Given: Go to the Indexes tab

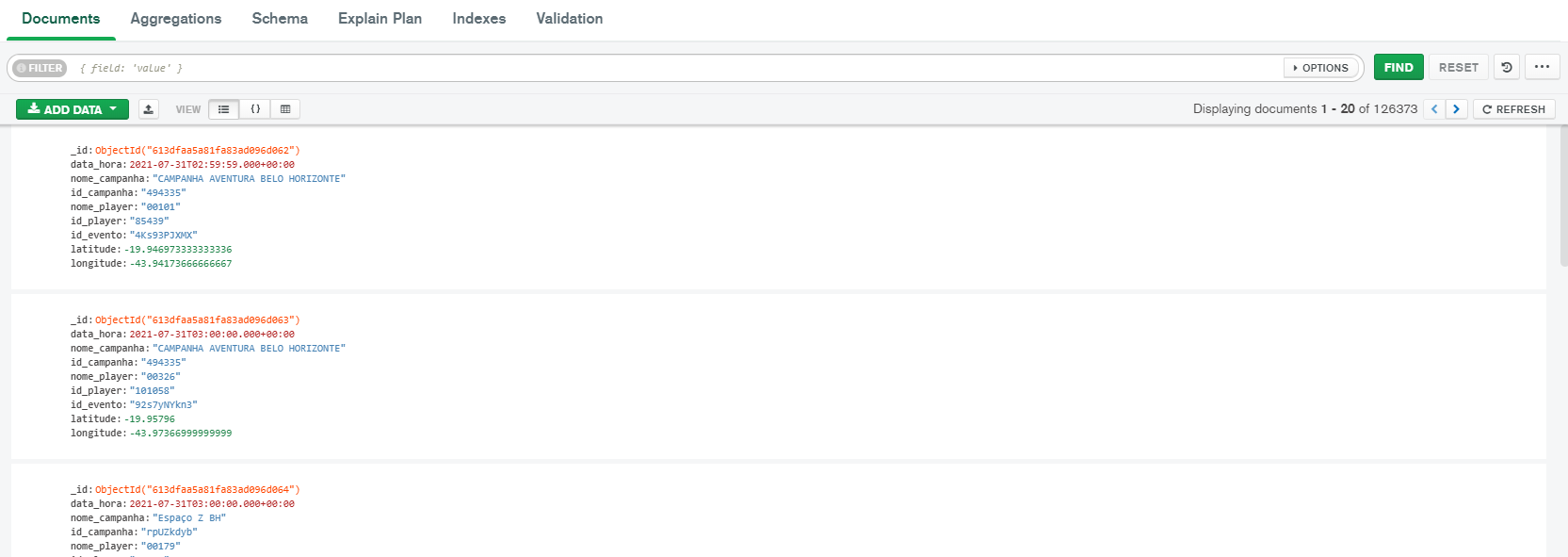Looking at the screenshot, I should [478, 19].
